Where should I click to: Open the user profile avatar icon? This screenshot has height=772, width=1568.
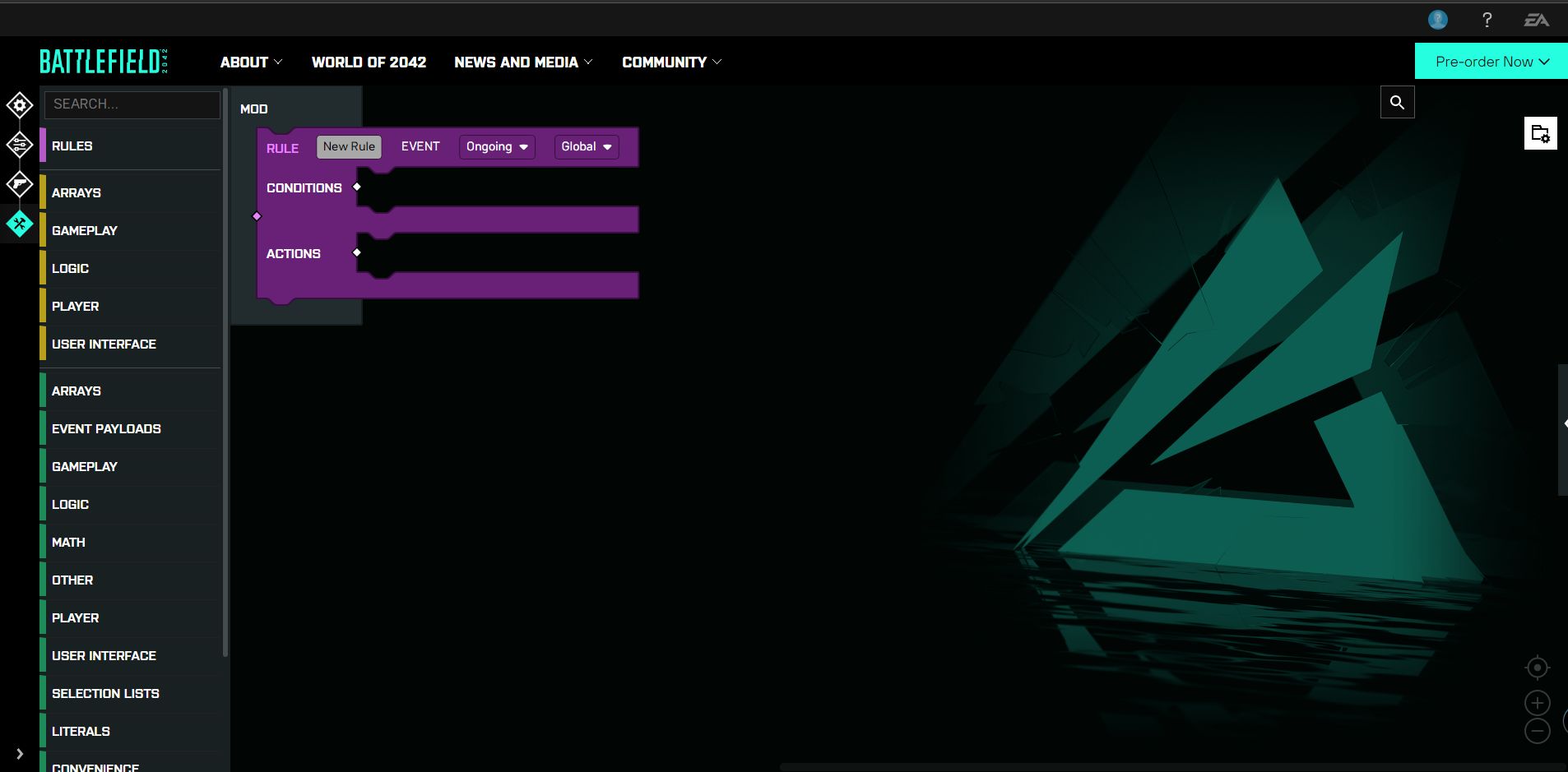tap(1438, 20)
